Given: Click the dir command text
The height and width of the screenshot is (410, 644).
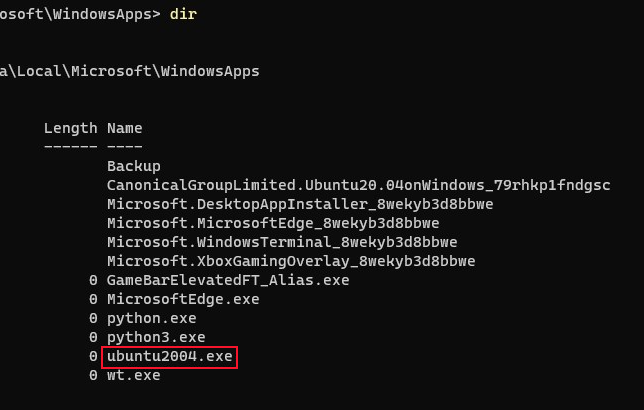Looking at the screenshot, I should click(183, 14).
